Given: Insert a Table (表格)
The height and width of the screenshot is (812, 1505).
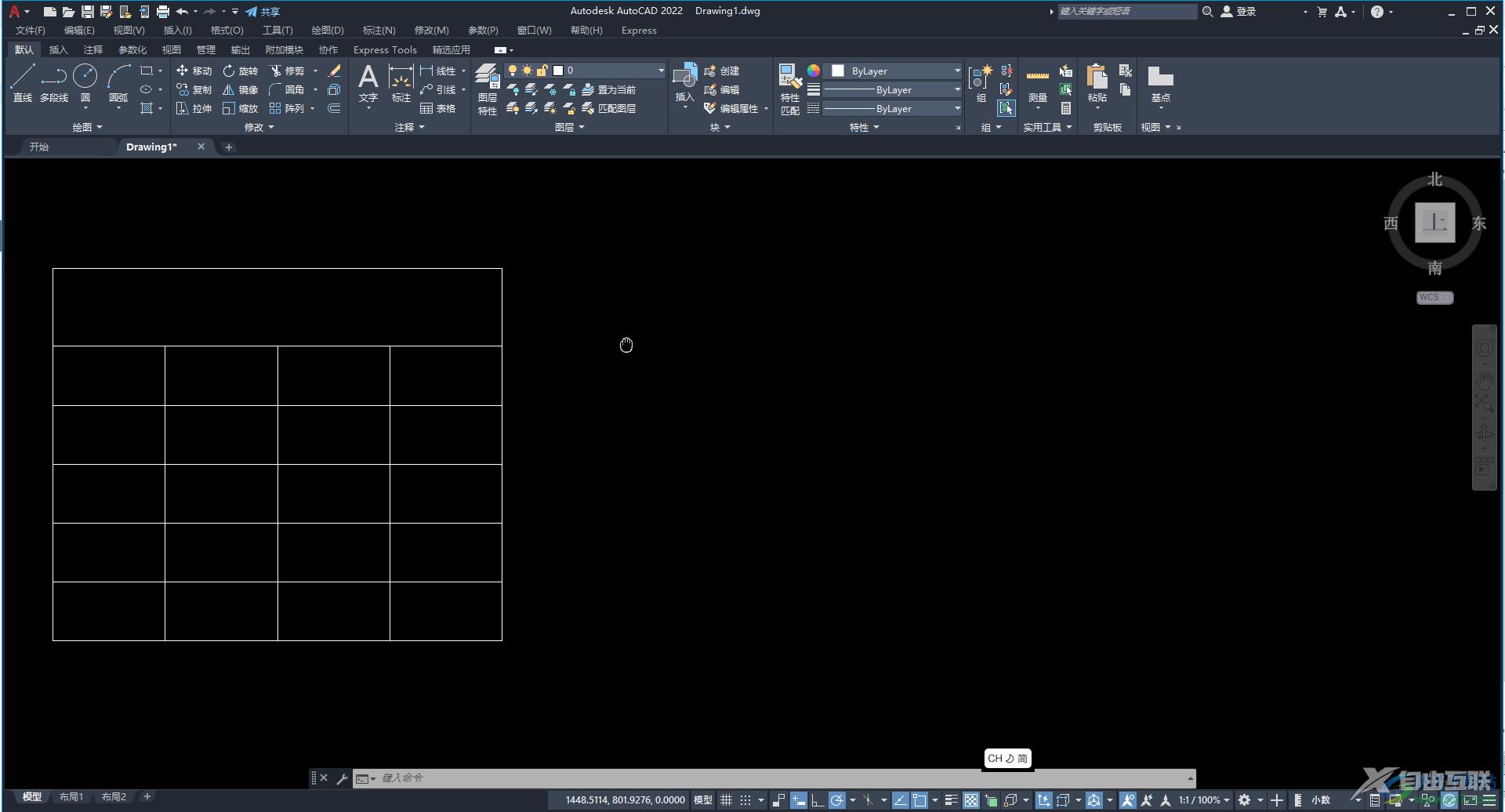Looking at the screenshot, I should 438,108.
